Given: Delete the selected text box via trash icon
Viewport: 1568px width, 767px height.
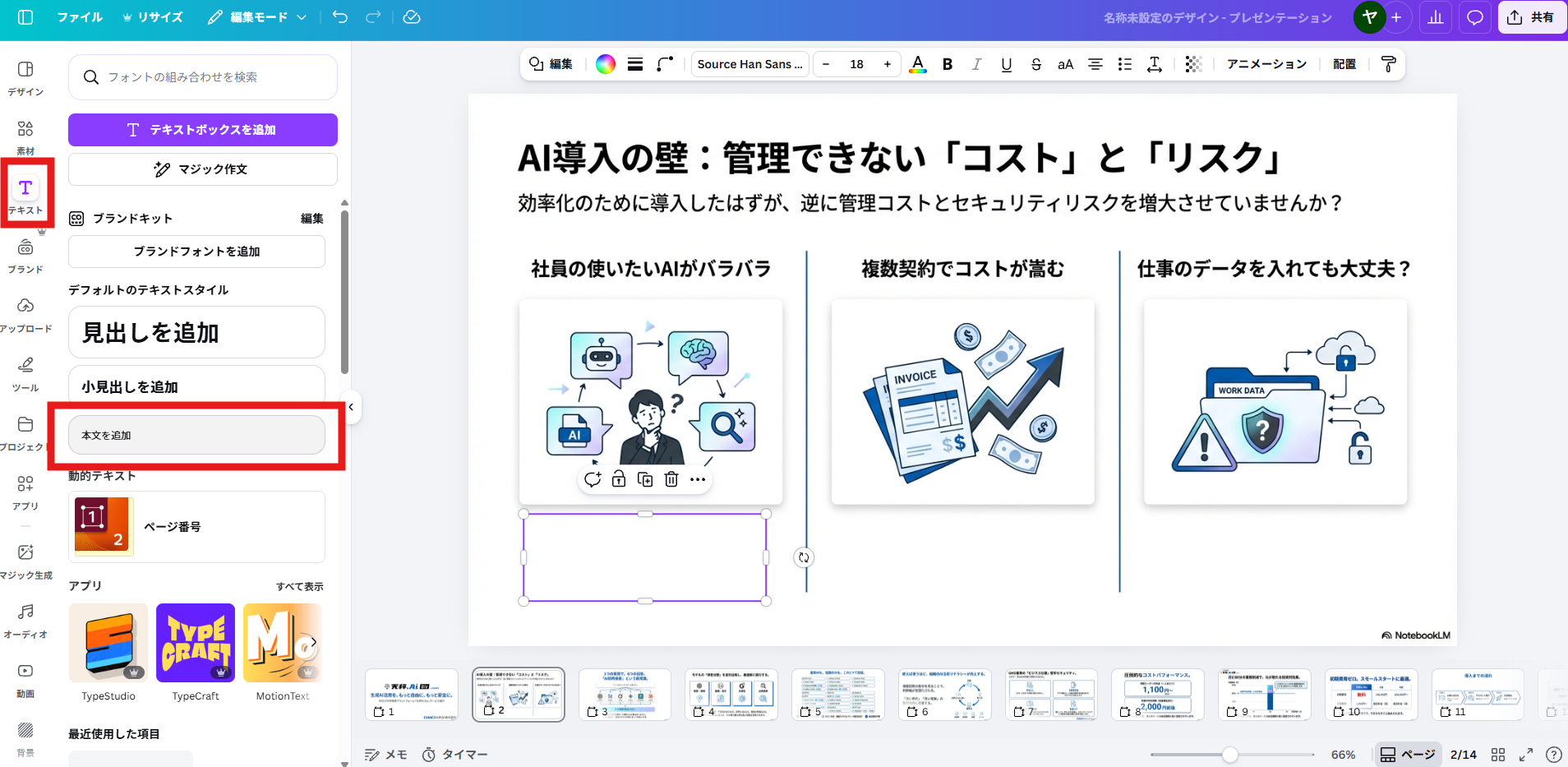Looking at the screenshot, I should click(672, 478).
